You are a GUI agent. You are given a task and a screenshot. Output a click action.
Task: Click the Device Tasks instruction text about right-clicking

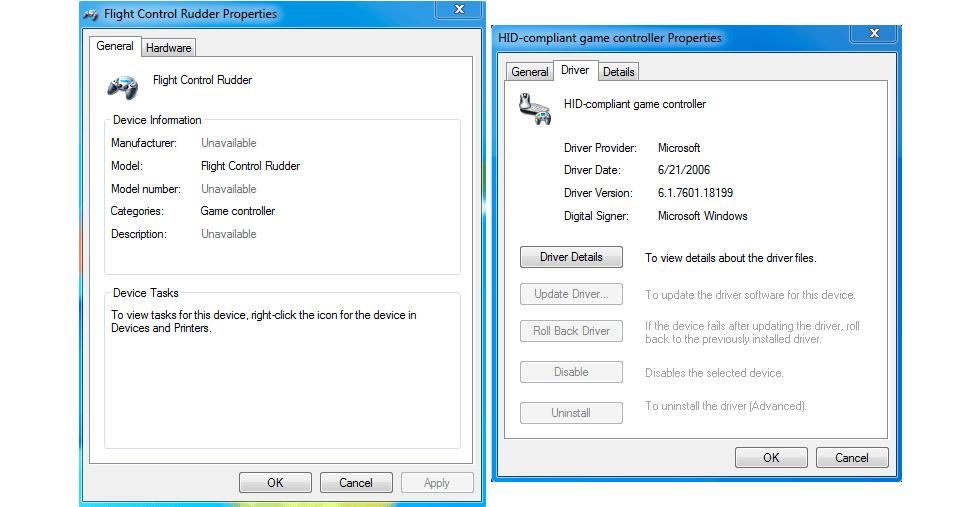264,321
